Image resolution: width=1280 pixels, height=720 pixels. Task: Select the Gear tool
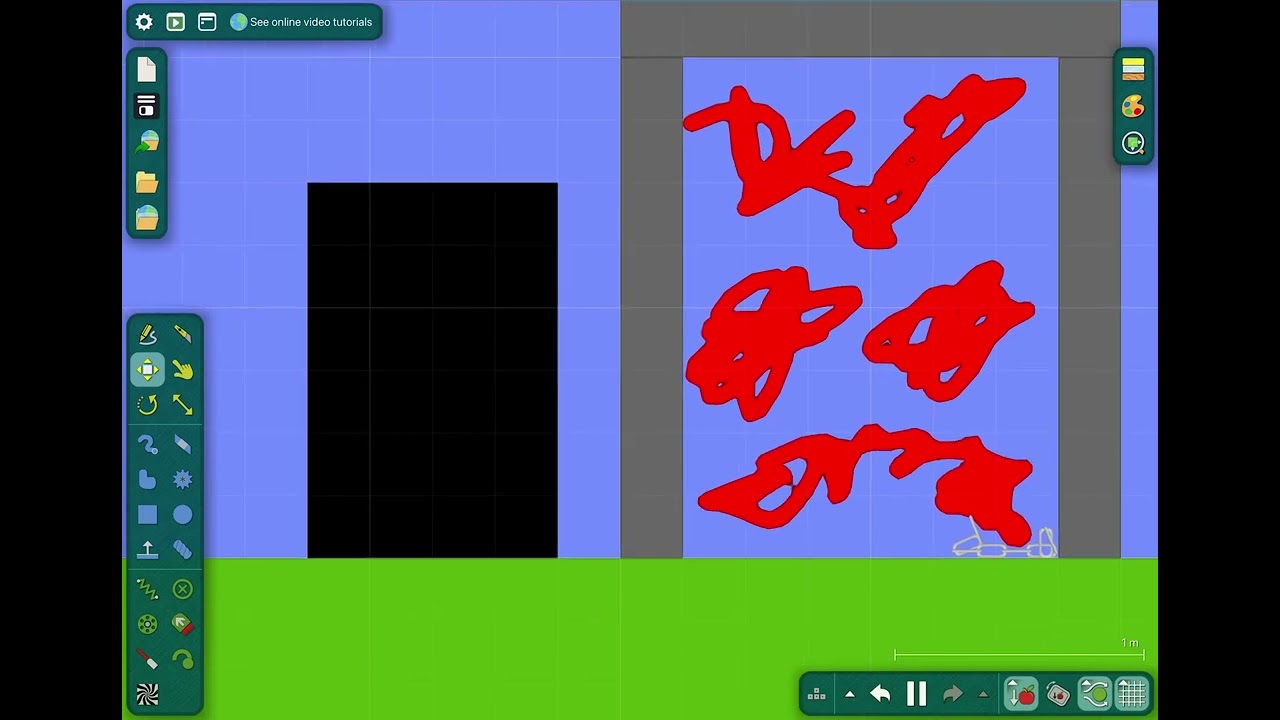coord(182,479)
